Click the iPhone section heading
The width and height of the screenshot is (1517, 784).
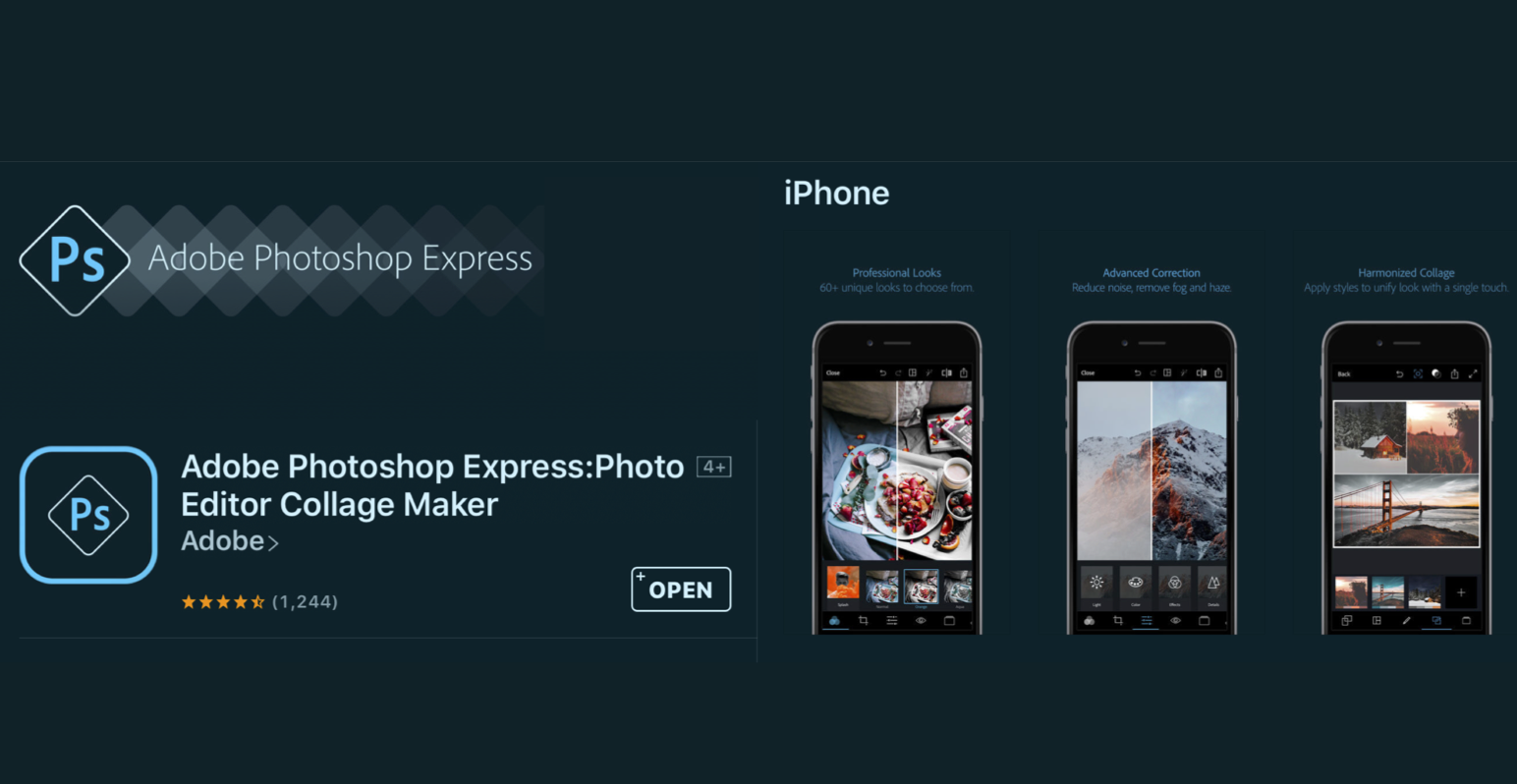click(x=836, y=194)
